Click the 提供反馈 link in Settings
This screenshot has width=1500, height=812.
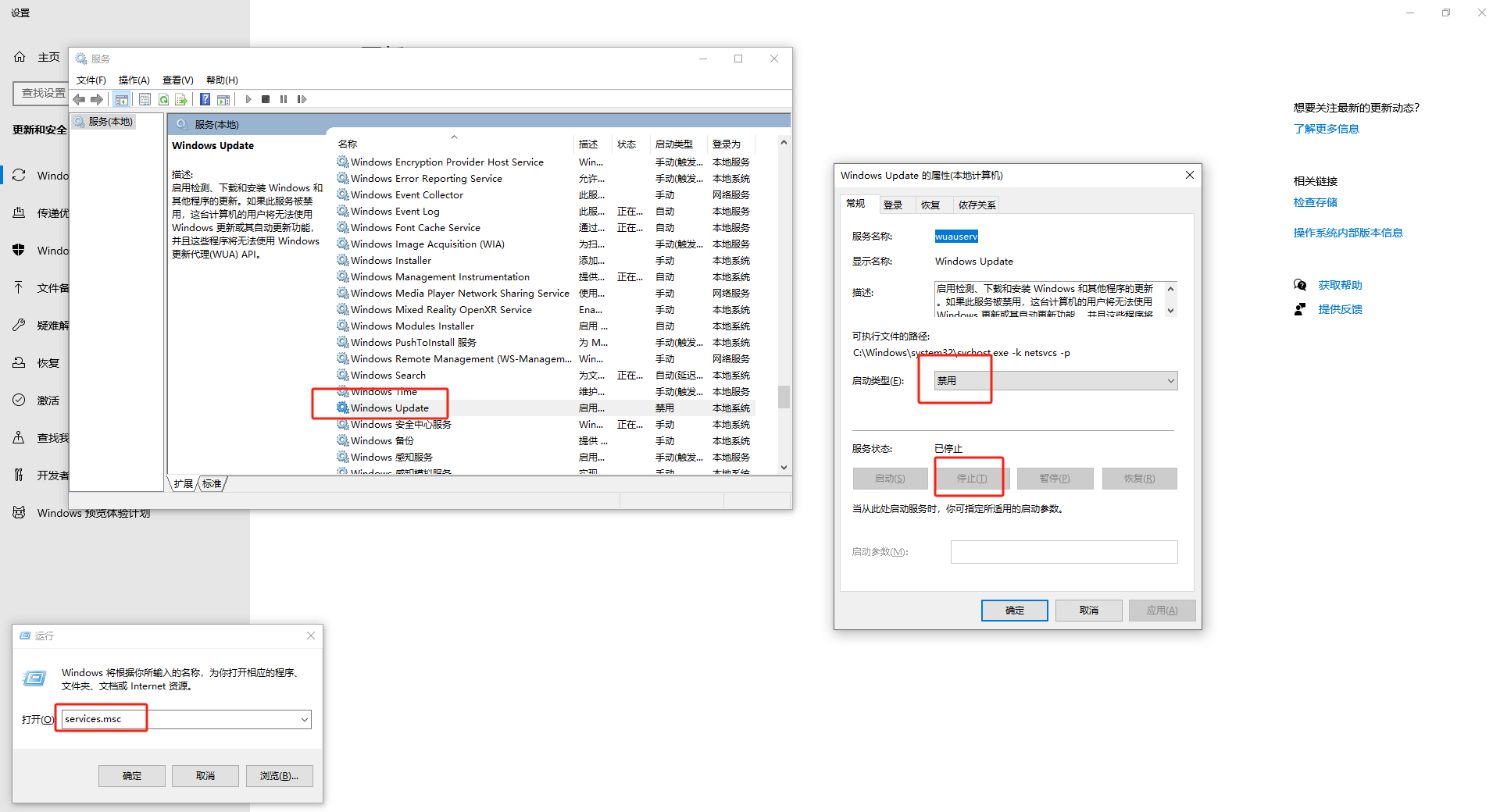[1341, 309]
